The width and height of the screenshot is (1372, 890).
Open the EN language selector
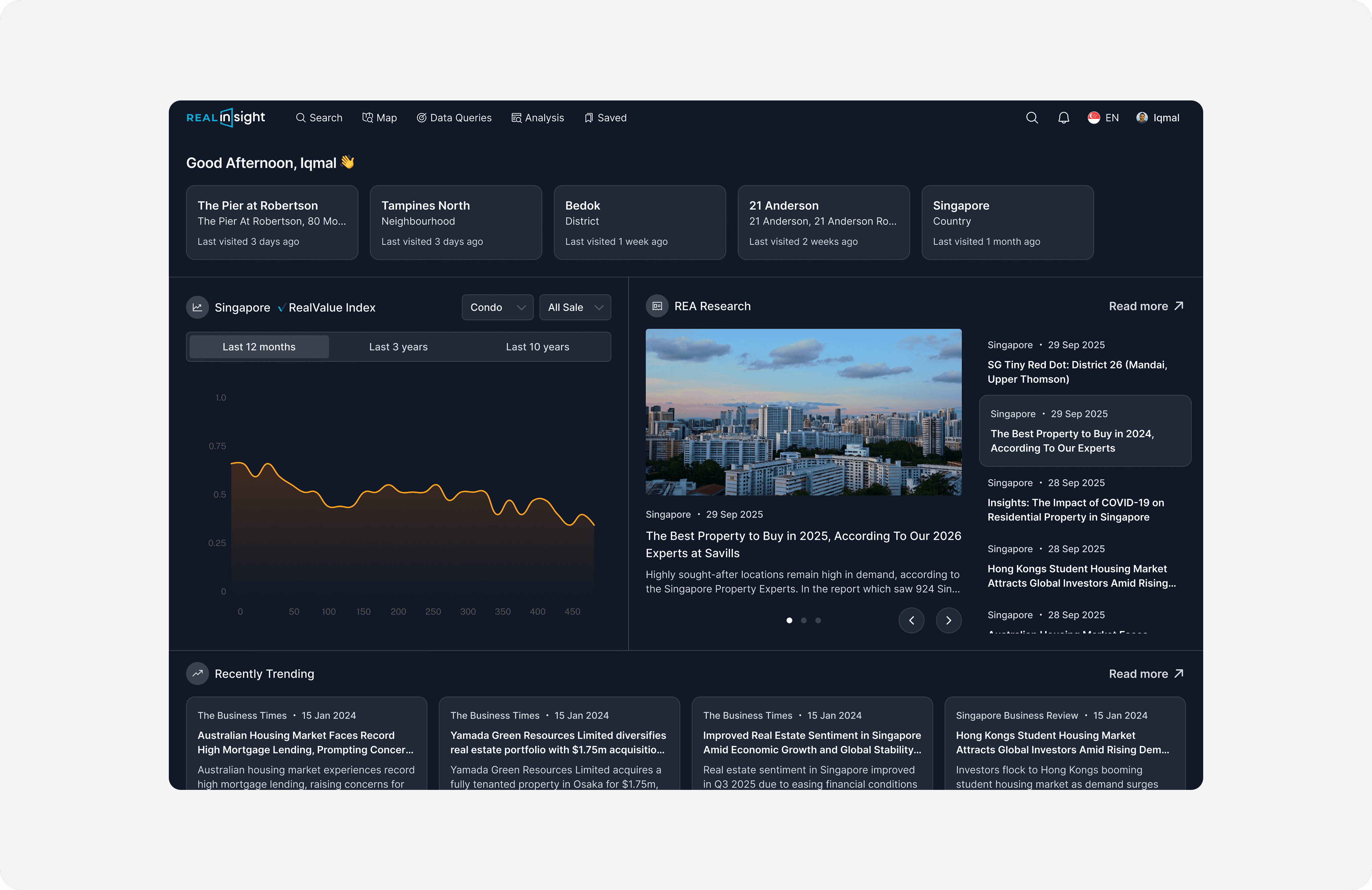[x=1111, y=118]
